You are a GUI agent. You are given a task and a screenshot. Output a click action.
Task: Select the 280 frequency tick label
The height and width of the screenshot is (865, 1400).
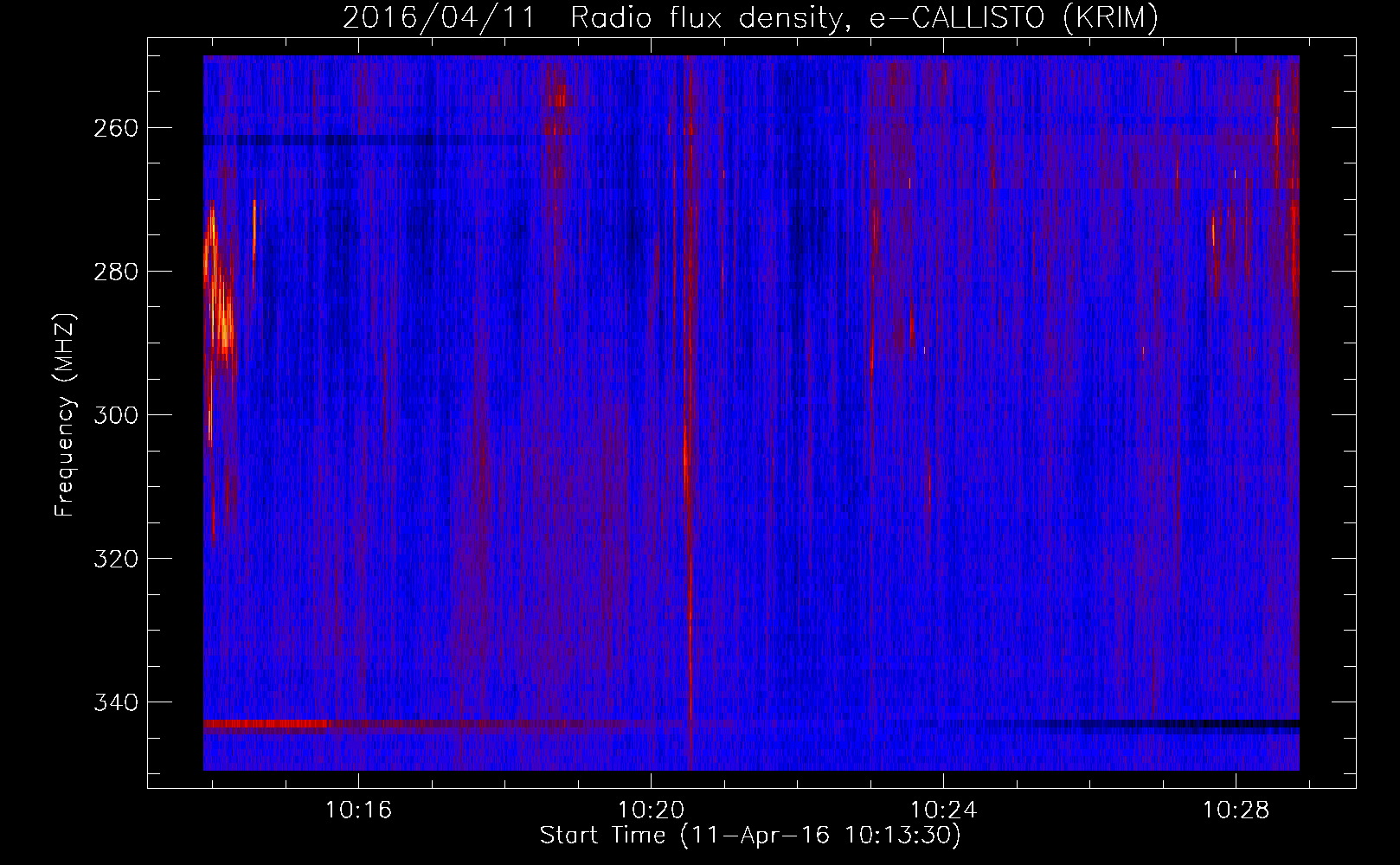114,272
